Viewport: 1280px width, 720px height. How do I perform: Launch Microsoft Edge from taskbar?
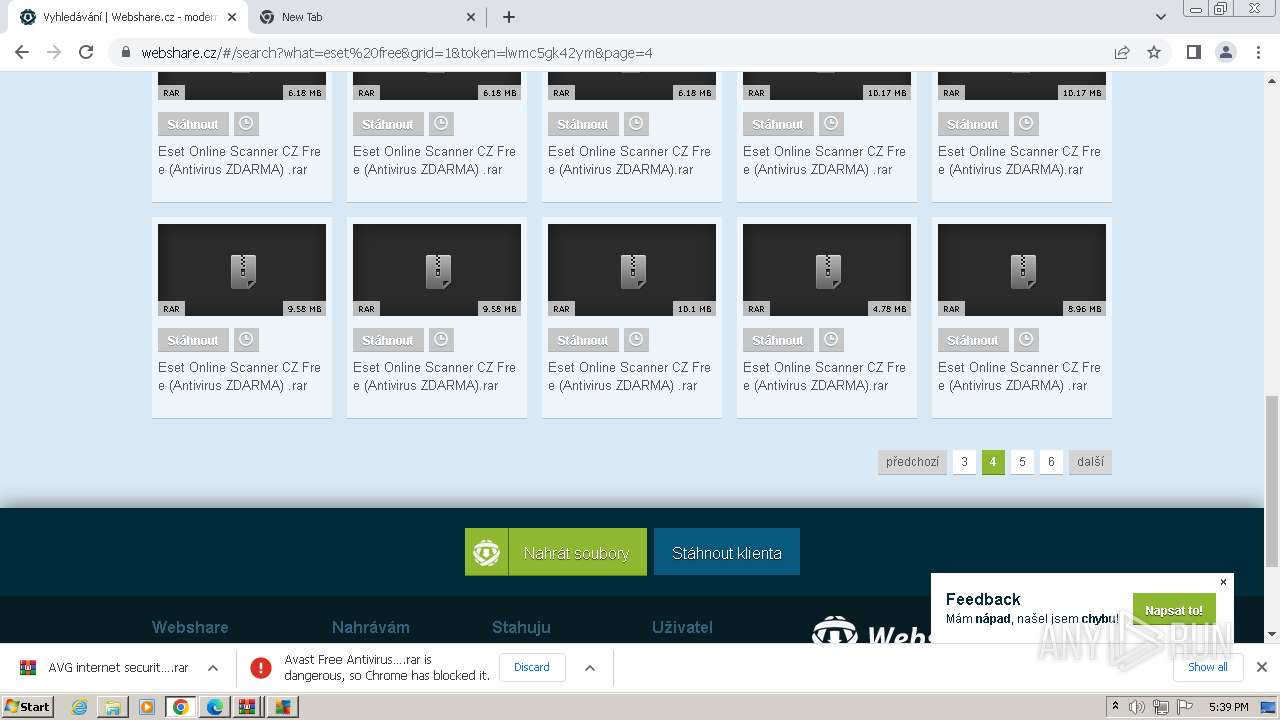tap(215, 707)
